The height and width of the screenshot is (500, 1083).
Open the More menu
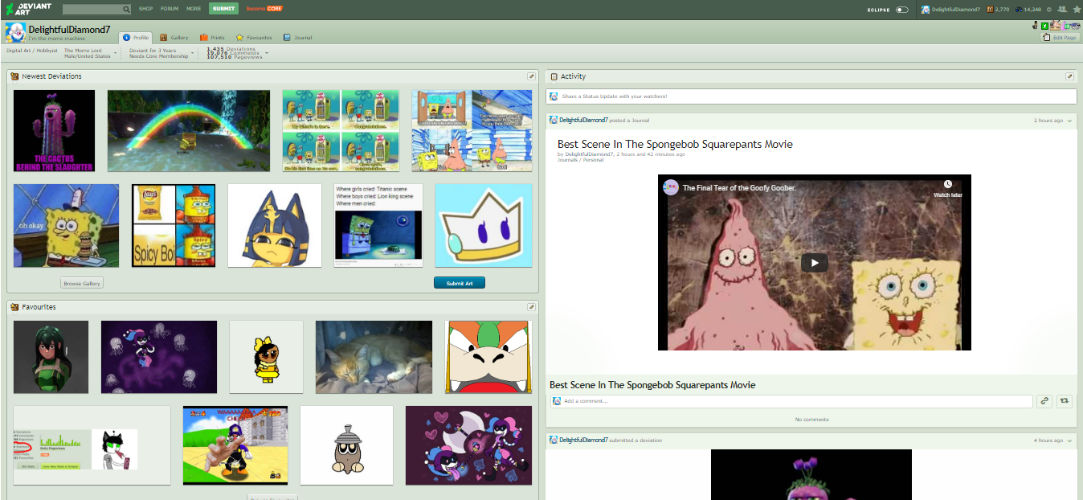point(193,9)
